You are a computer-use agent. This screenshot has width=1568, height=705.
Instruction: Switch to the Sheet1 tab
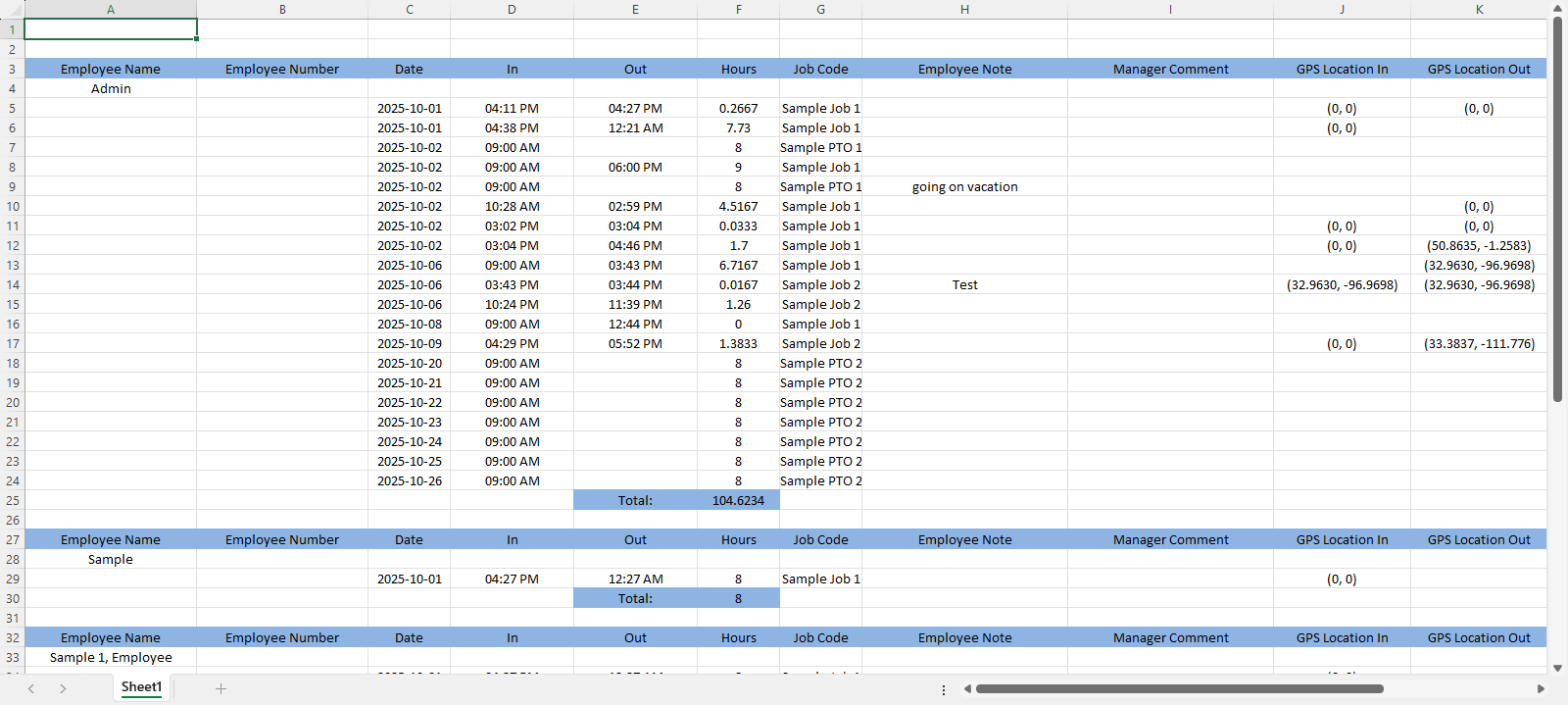[x=141, y=687]
